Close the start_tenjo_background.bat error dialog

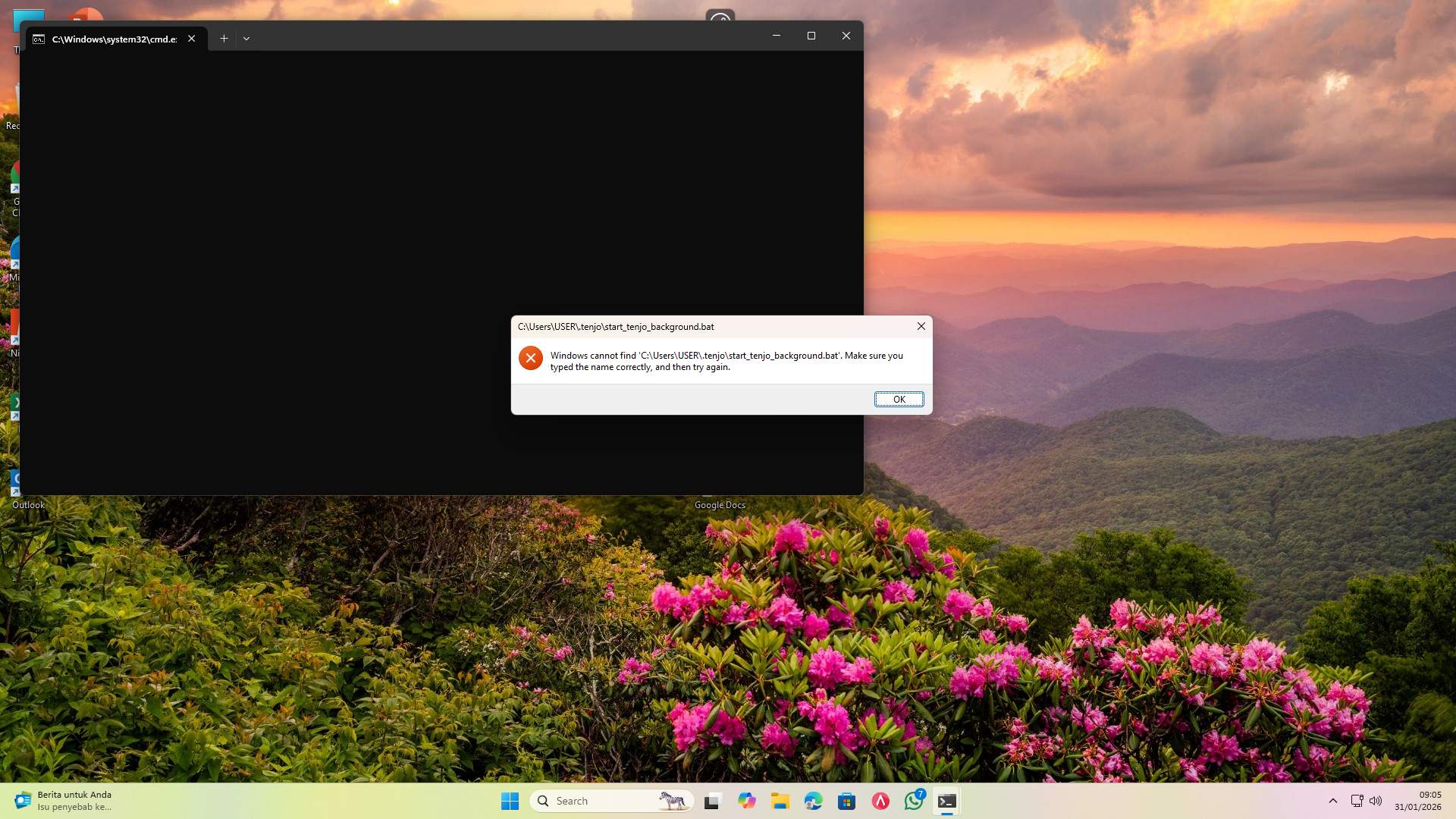[x=920, y=326]
